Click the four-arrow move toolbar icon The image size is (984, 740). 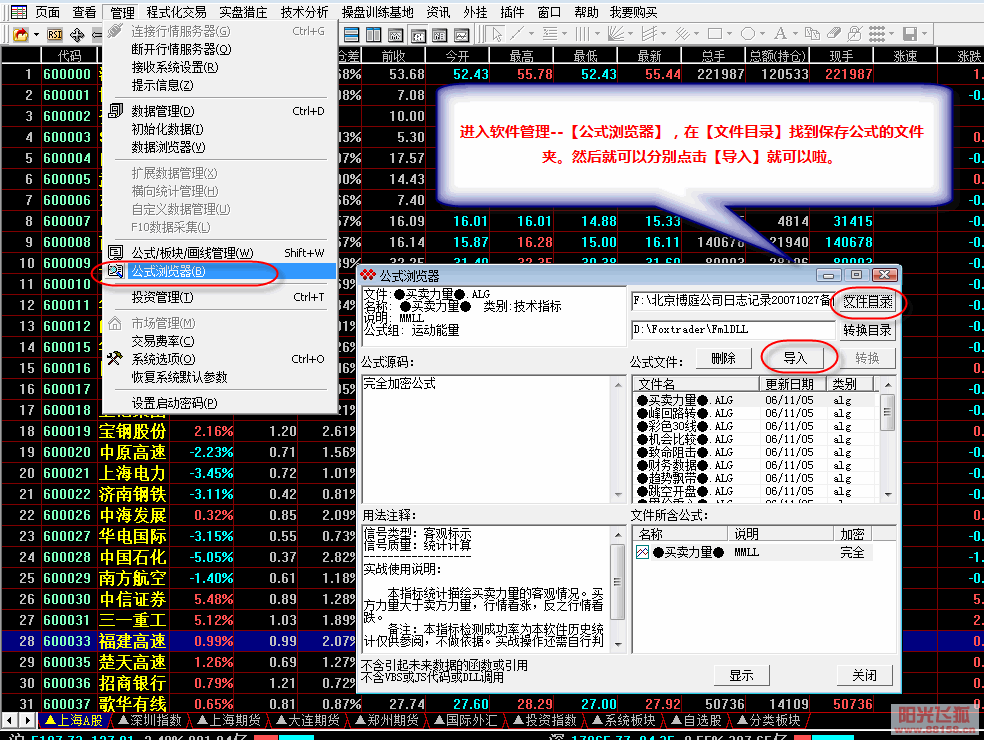coord(77,35)
